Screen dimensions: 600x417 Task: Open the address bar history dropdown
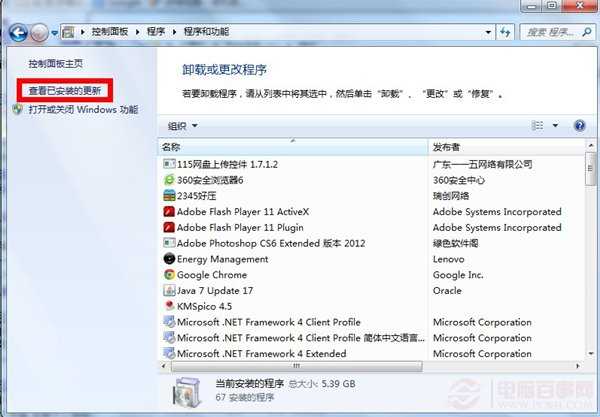pos(488,32)
